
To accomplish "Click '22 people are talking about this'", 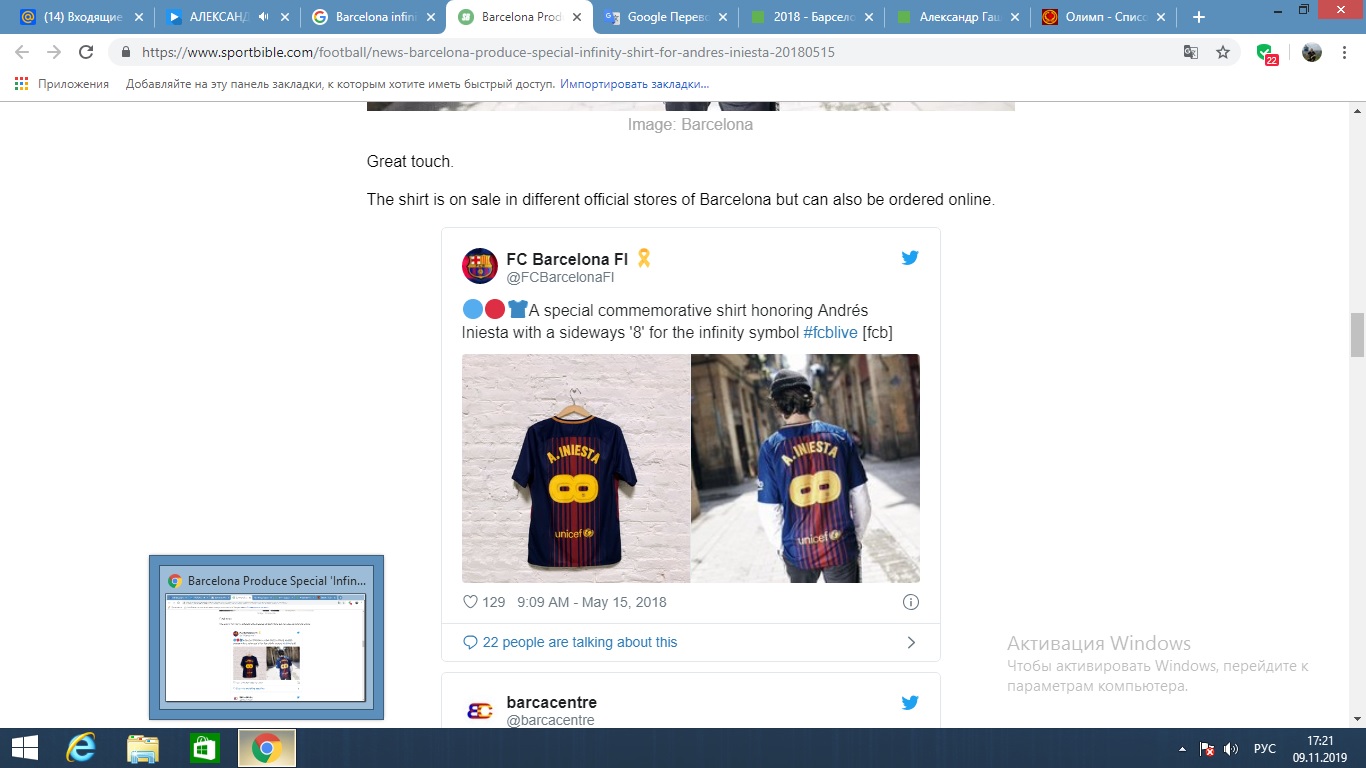I will 580,642.
